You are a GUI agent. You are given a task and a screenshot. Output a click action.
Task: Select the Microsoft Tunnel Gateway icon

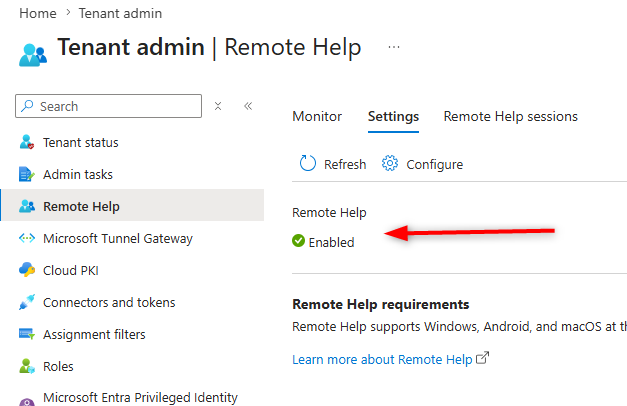[x=27, y=238]
